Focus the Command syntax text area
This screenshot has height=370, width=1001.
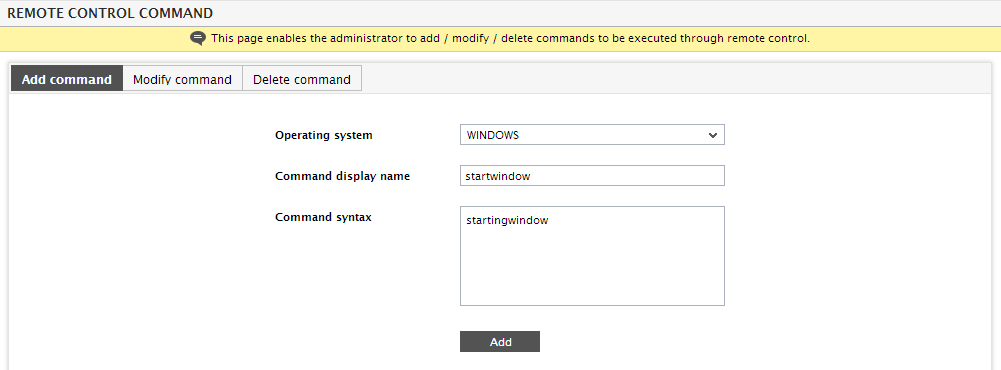point(592,256)
